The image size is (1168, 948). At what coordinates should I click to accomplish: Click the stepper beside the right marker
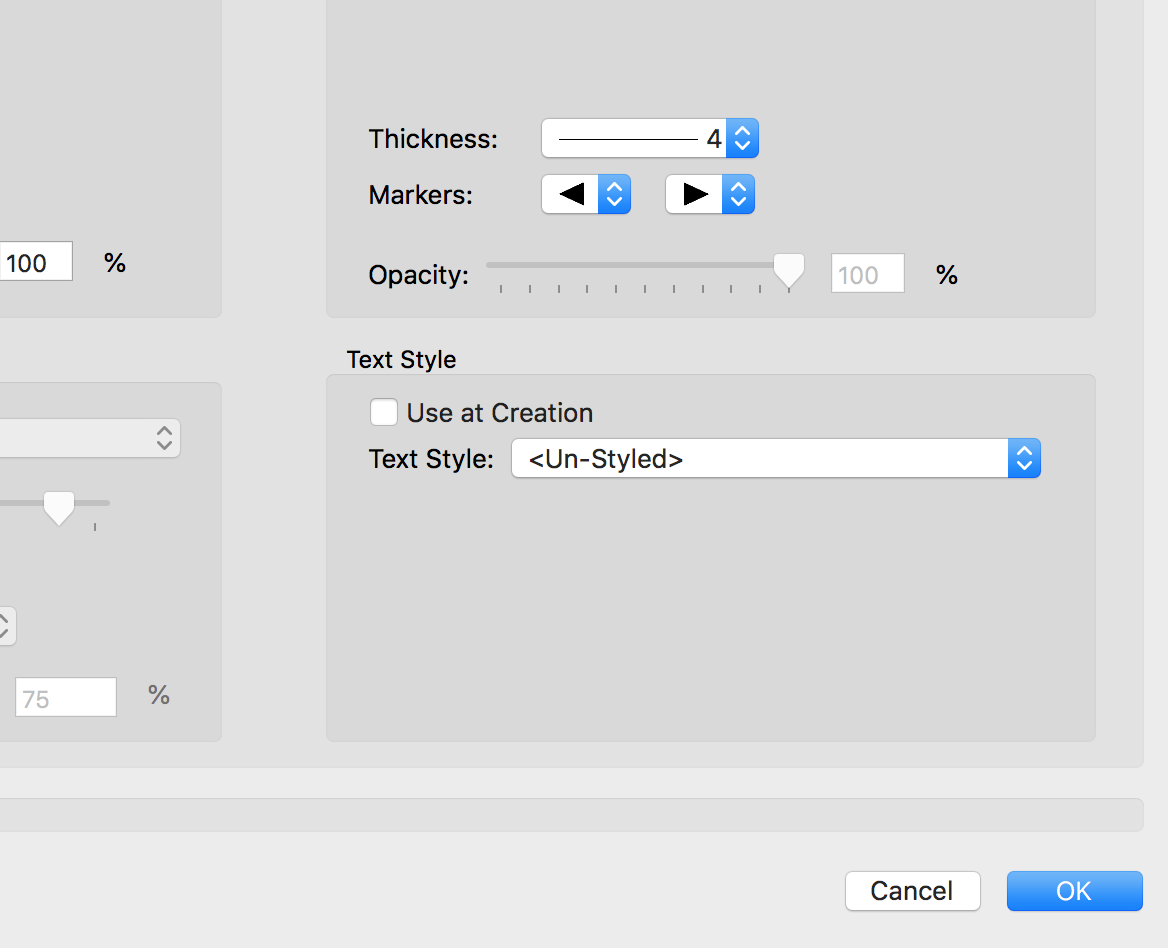737,194
